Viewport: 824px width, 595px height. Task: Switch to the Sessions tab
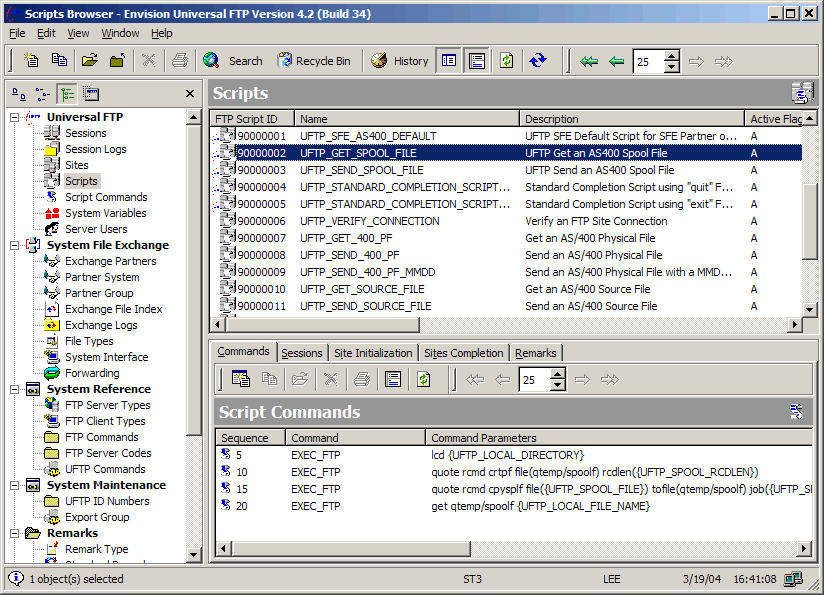point(302,353)
